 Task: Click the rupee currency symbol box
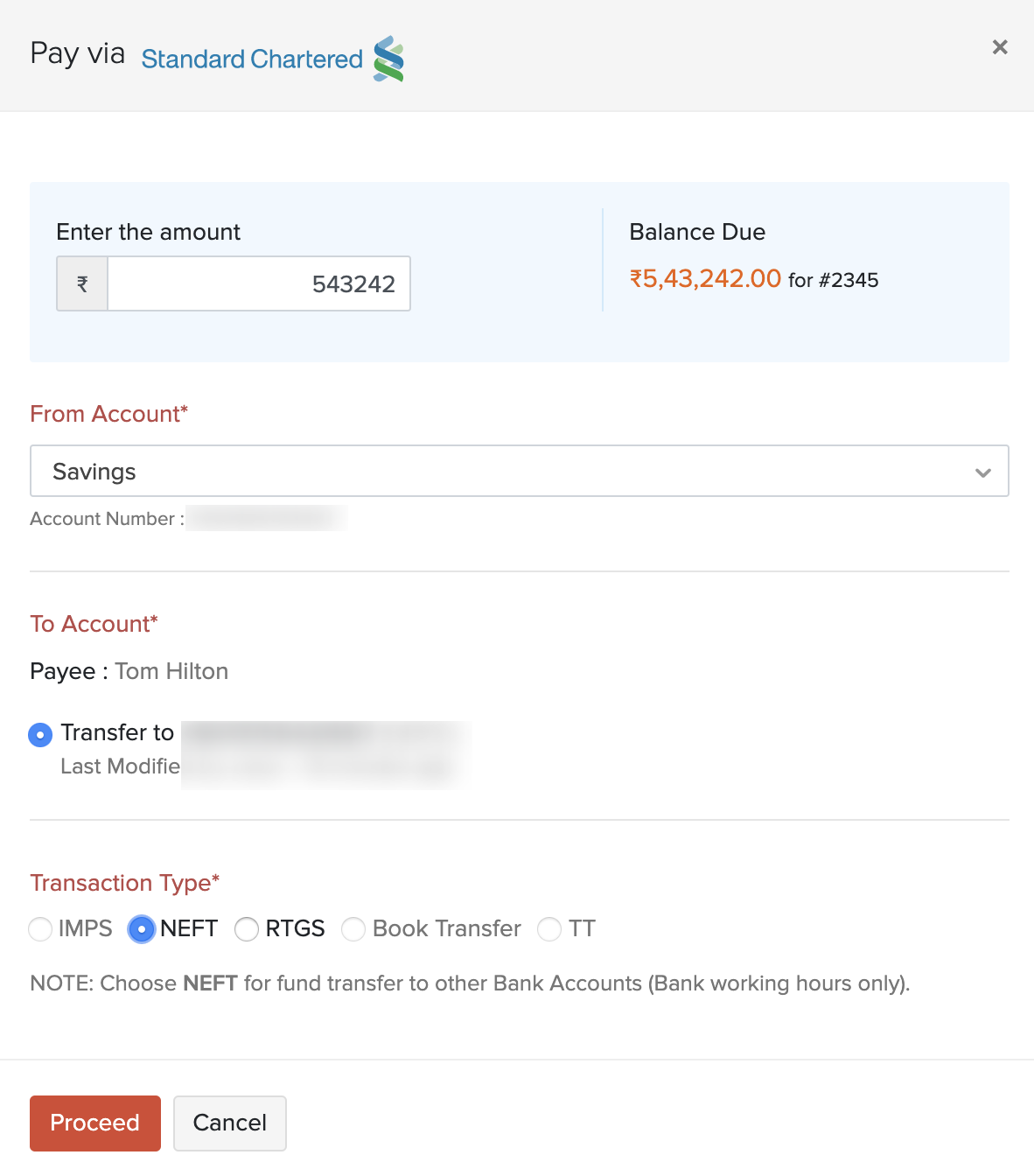tap(81, 283)
